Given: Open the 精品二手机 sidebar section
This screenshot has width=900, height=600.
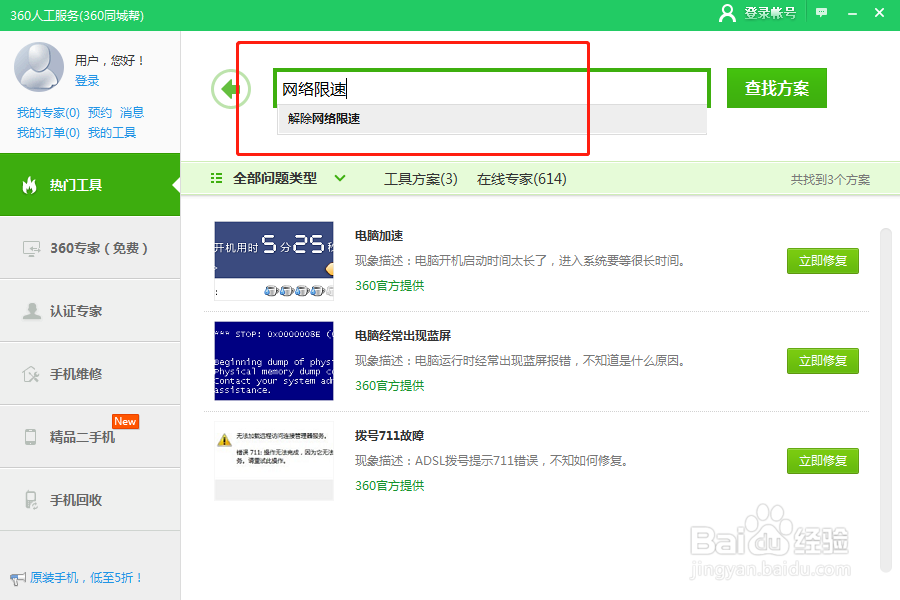Looking at the screenshot, I should (x=90, y=437).
